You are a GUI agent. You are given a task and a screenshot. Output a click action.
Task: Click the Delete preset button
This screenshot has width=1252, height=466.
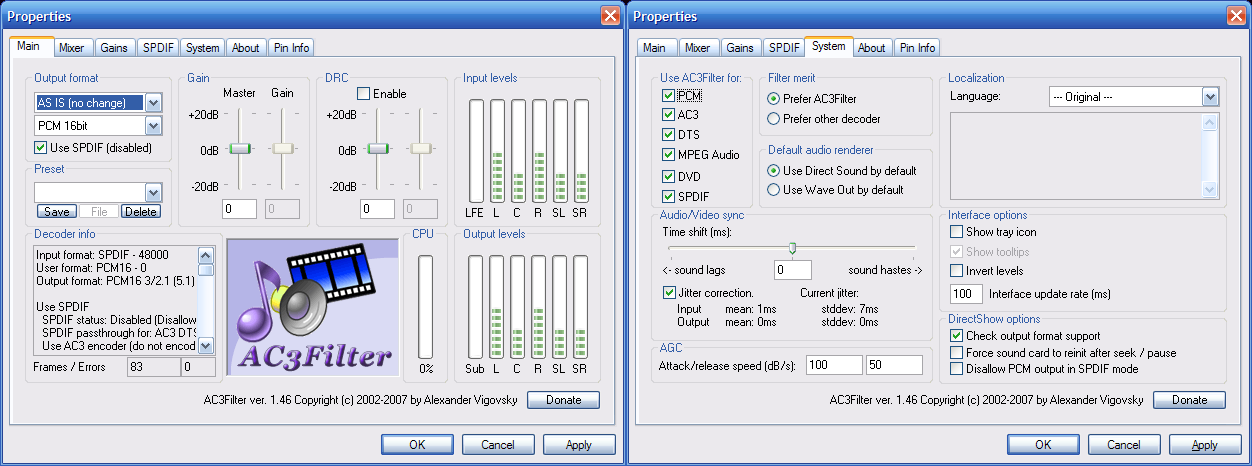141,211
